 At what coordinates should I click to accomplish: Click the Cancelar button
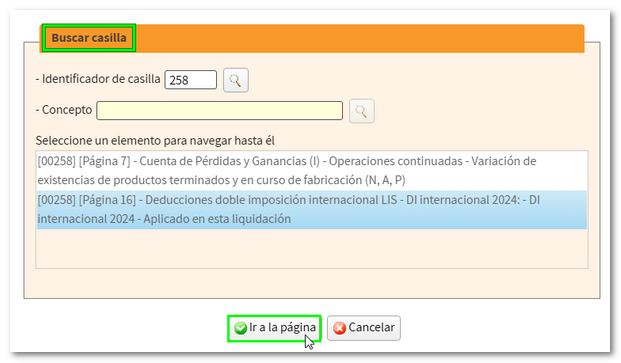[364, 328]
